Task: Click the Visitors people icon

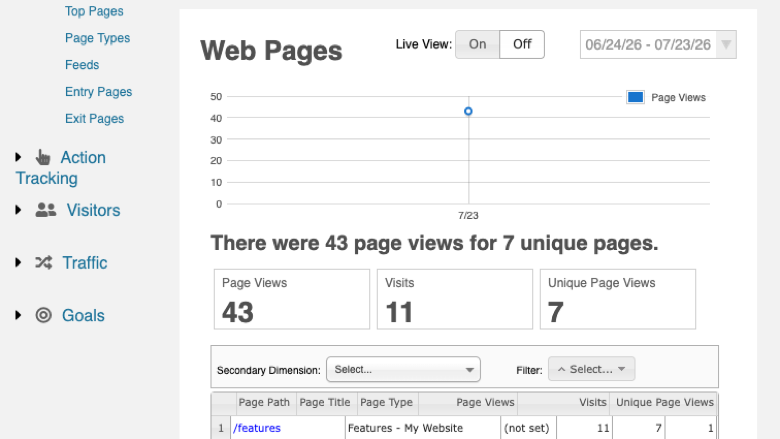Action: point(46,210)
